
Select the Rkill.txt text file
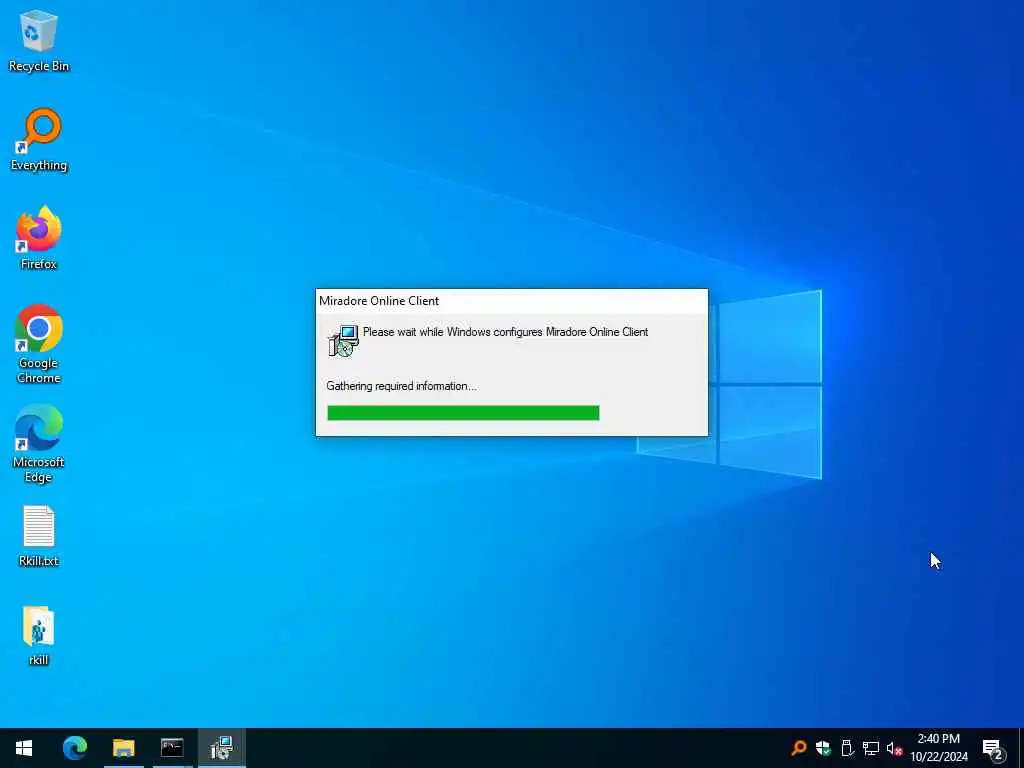[x=39, y=536]
